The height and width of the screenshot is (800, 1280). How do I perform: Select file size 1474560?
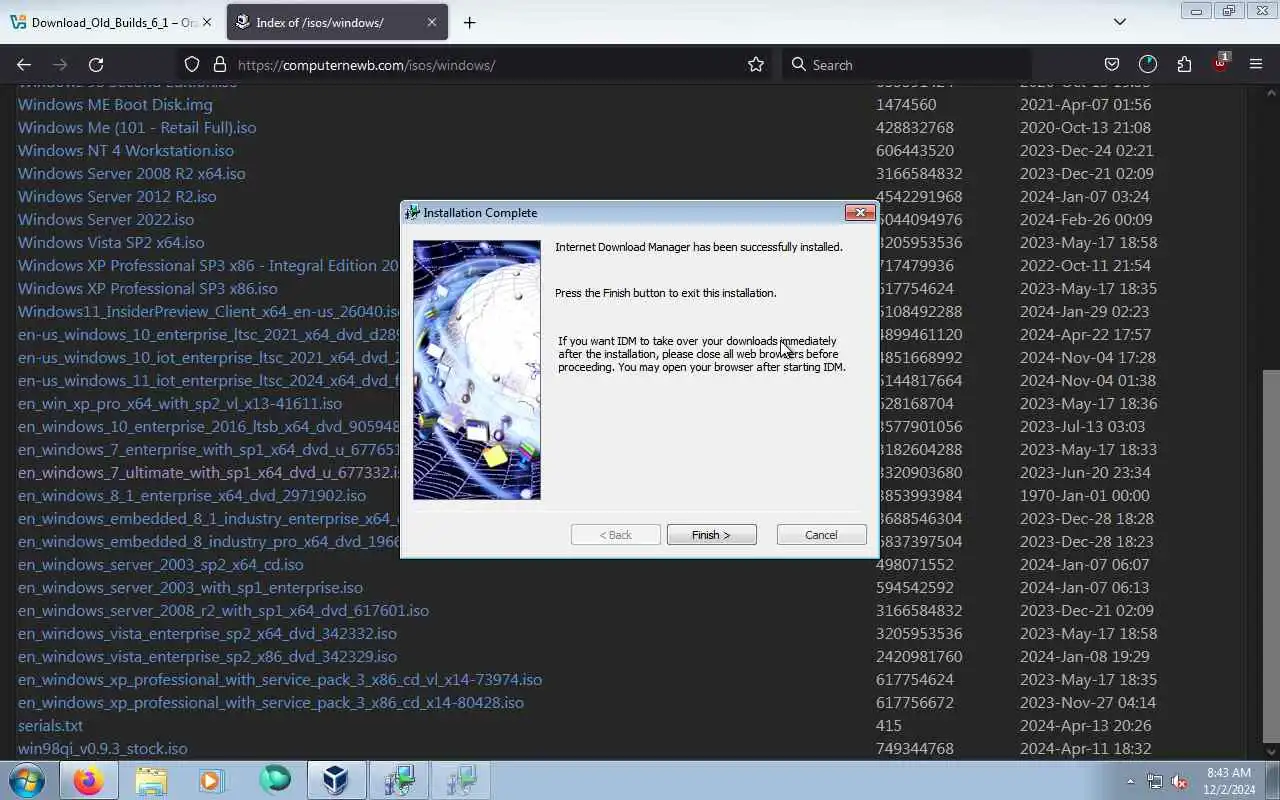point(906,104)
